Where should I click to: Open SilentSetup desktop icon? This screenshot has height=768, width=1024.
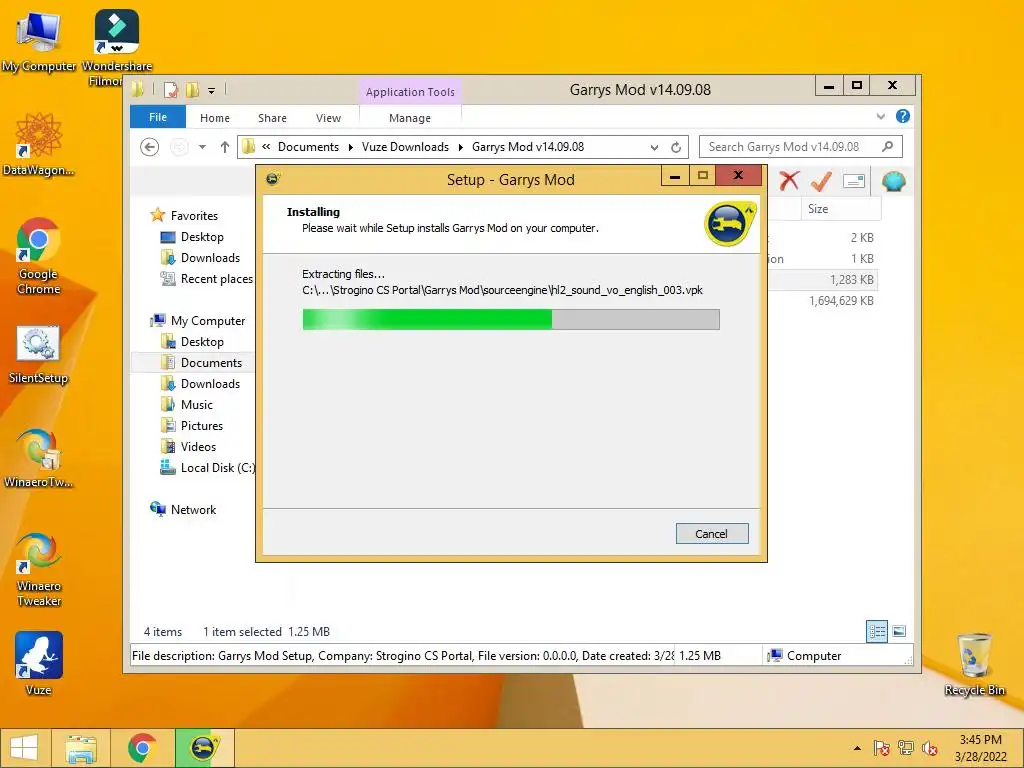(38, 354)
